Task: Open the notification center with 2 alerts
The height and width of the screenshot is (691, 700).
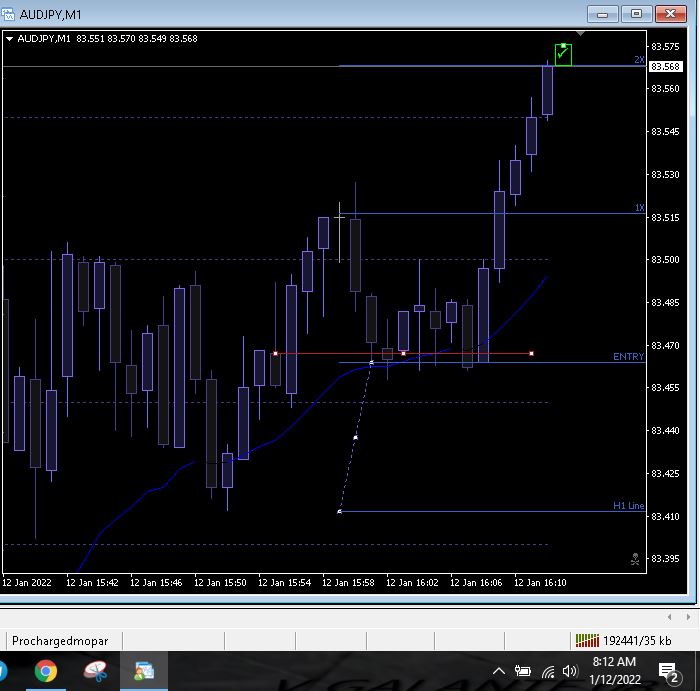Action: click(x=669, y=673)
